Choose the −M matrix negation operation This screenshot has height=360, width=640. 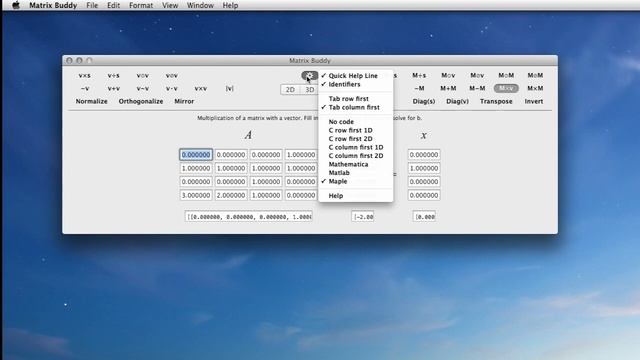(x=419, y=89)
